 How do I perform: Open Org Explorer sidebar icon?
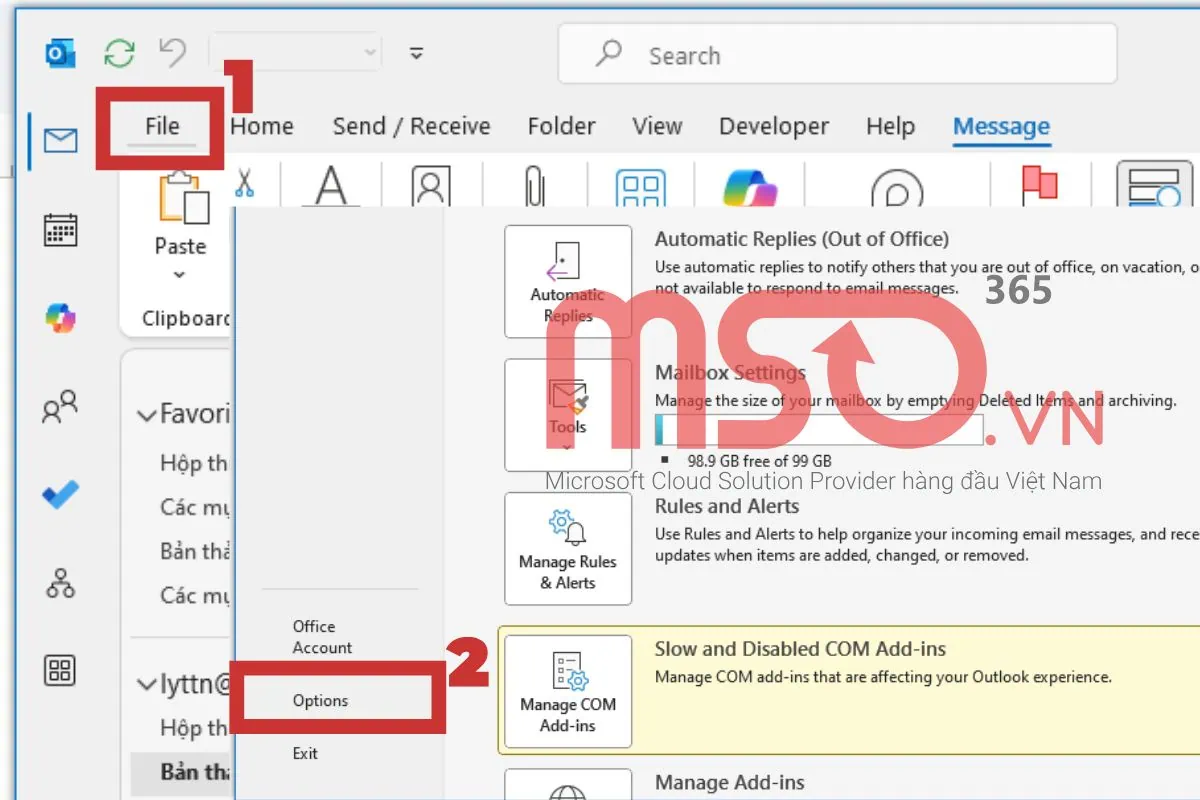coord(61,583)
